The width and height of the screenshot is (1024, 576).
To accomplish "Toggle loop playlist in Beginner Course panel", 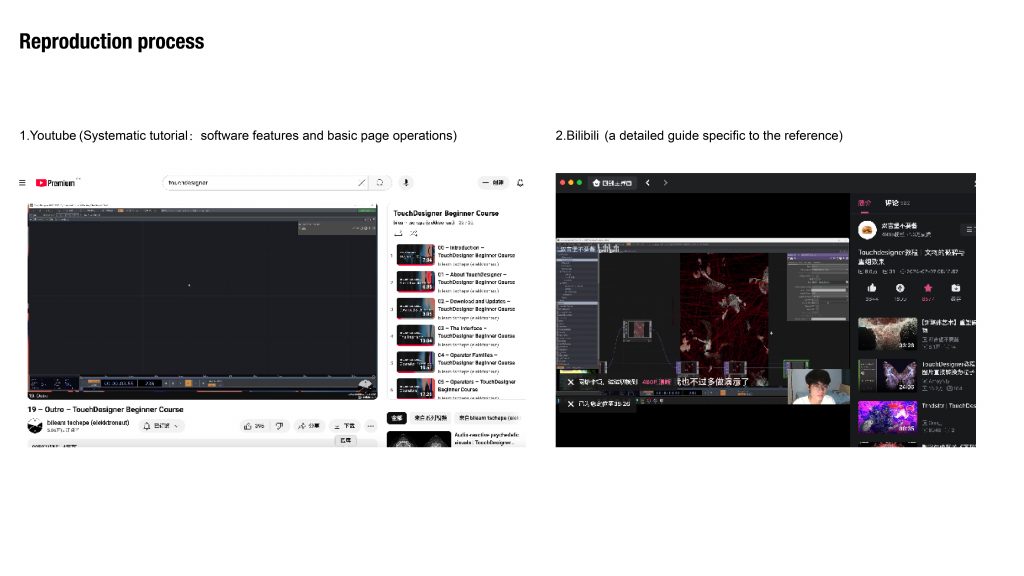I will [398, 233].
